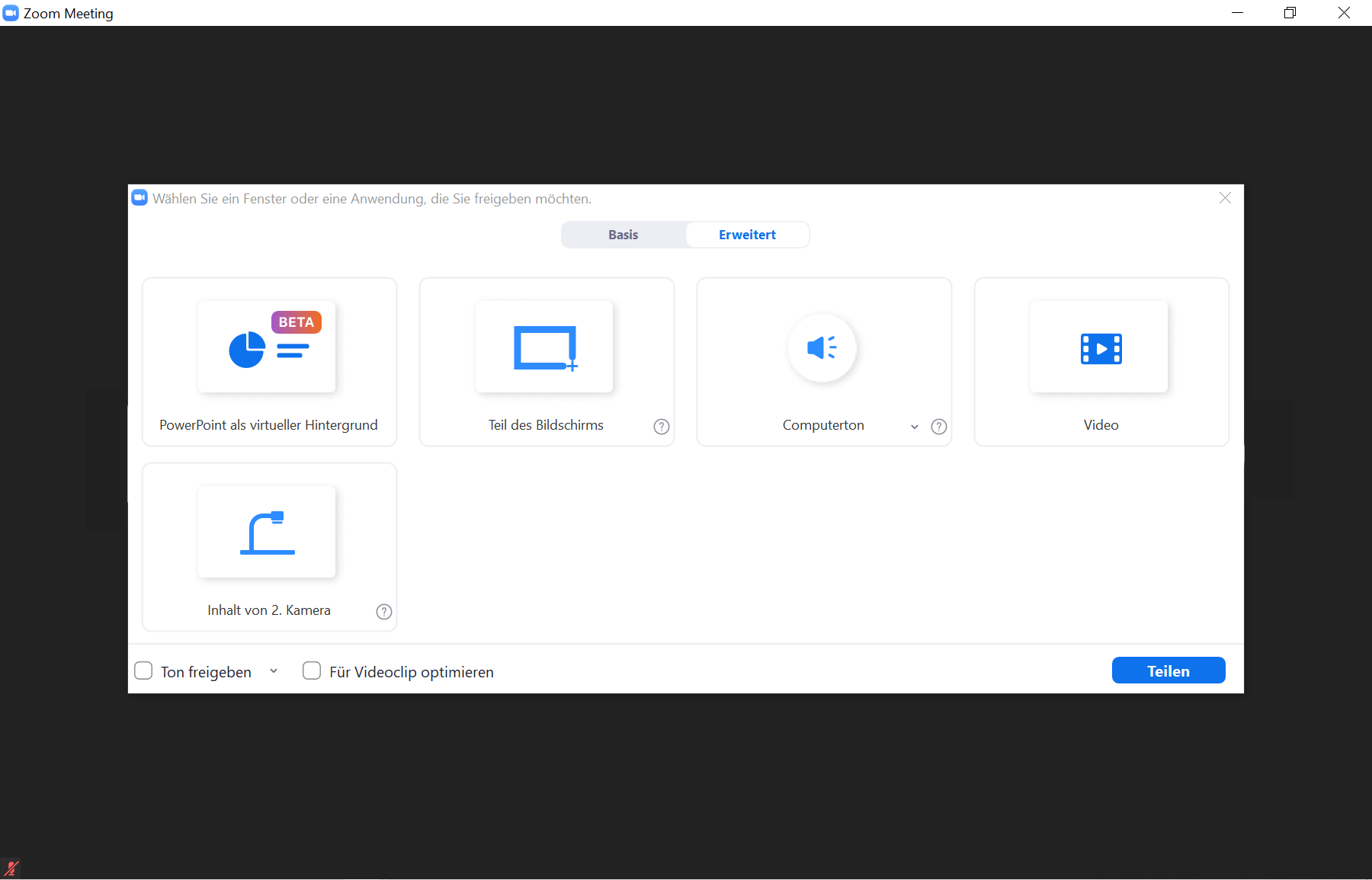The image size is (1372, 880).
Task: Open help for Teil des Bildschirms
Action: coord(662,427)
